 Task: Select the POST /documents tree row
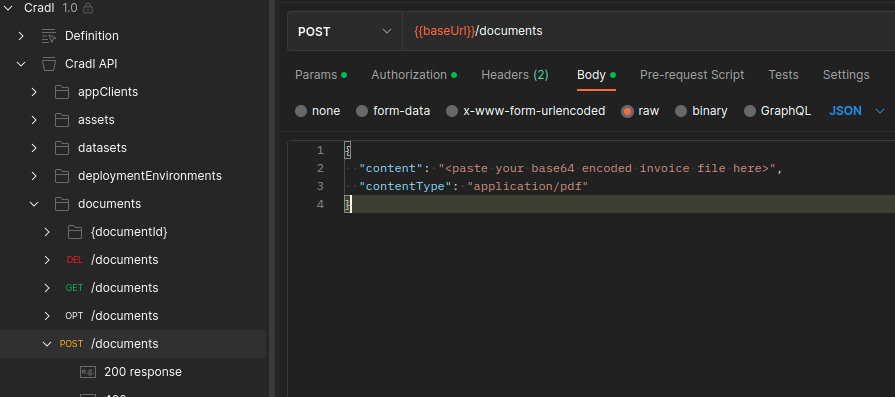tap(133, 344)
